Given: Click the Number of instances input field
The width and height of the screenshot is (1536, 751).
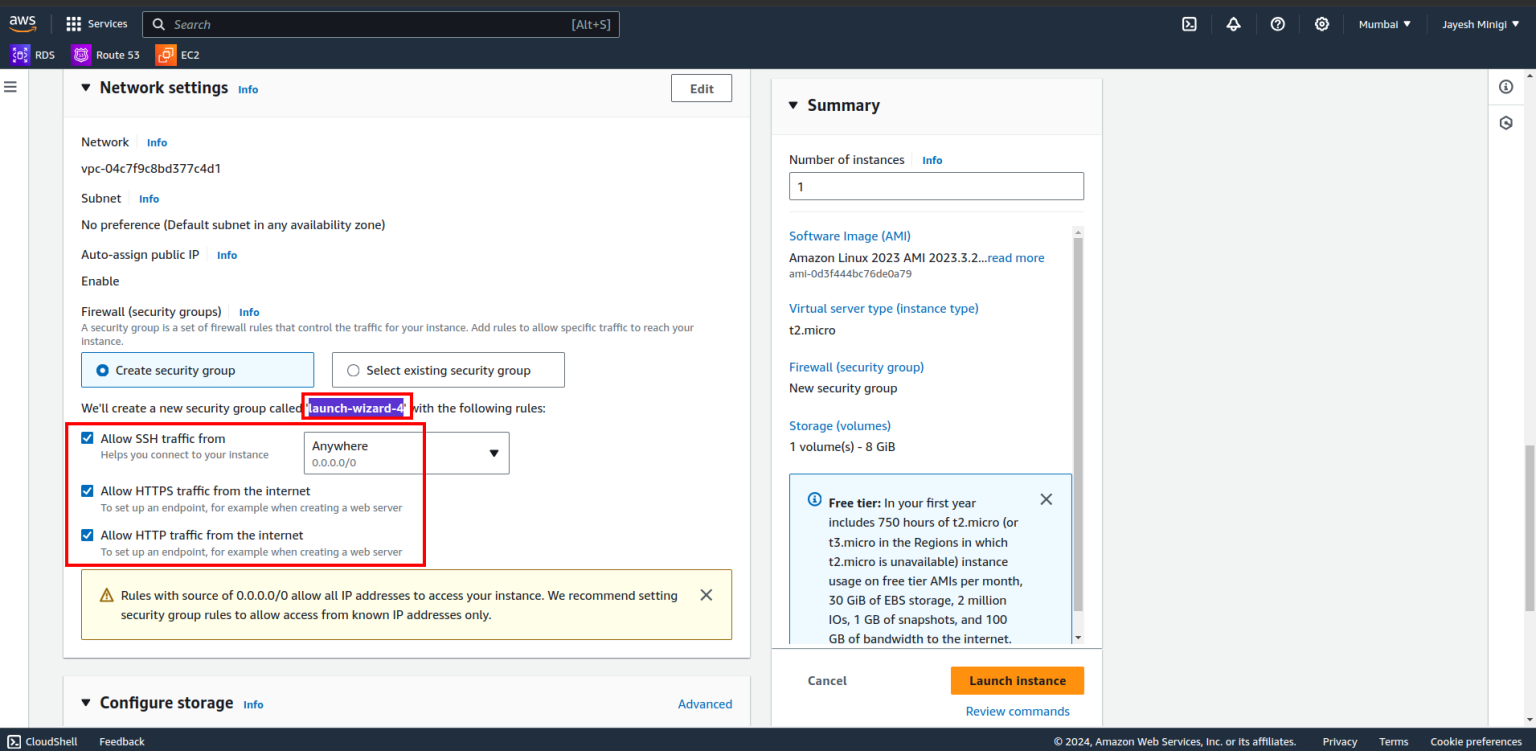Looking at the screenshot, I should pyautogui.click(x=936, y=186).
